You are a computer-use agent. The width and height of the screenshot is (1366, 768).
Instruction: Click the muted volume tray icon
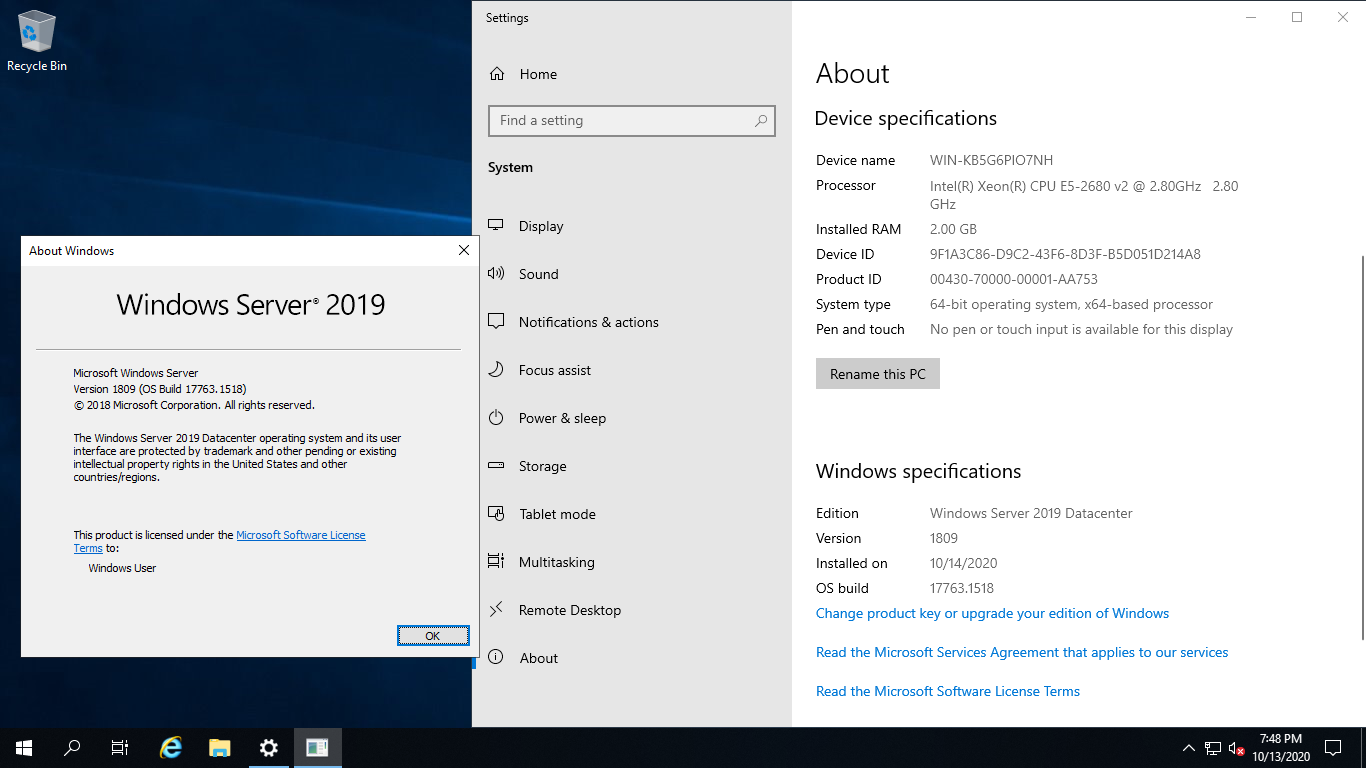pyautogui.click(x=1236, y=748)
